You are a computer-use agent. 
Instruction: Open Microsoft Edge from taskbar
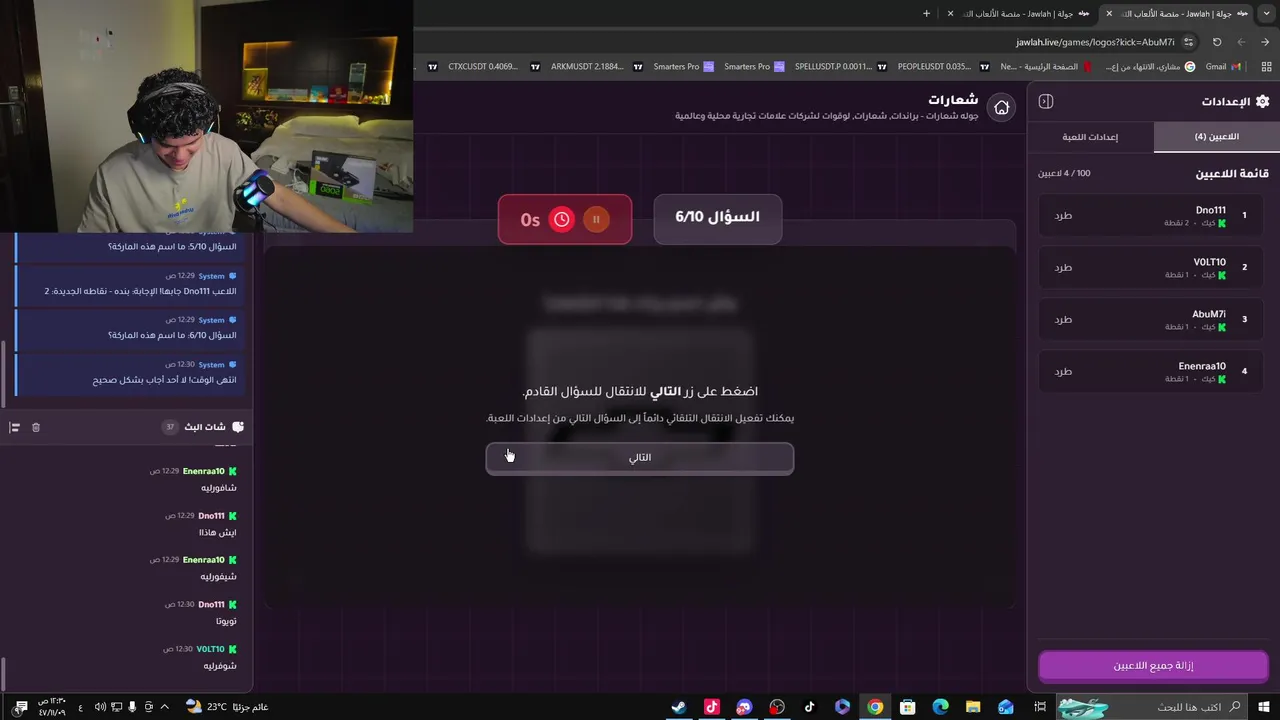pyautogui.click(x=941, y=707)
